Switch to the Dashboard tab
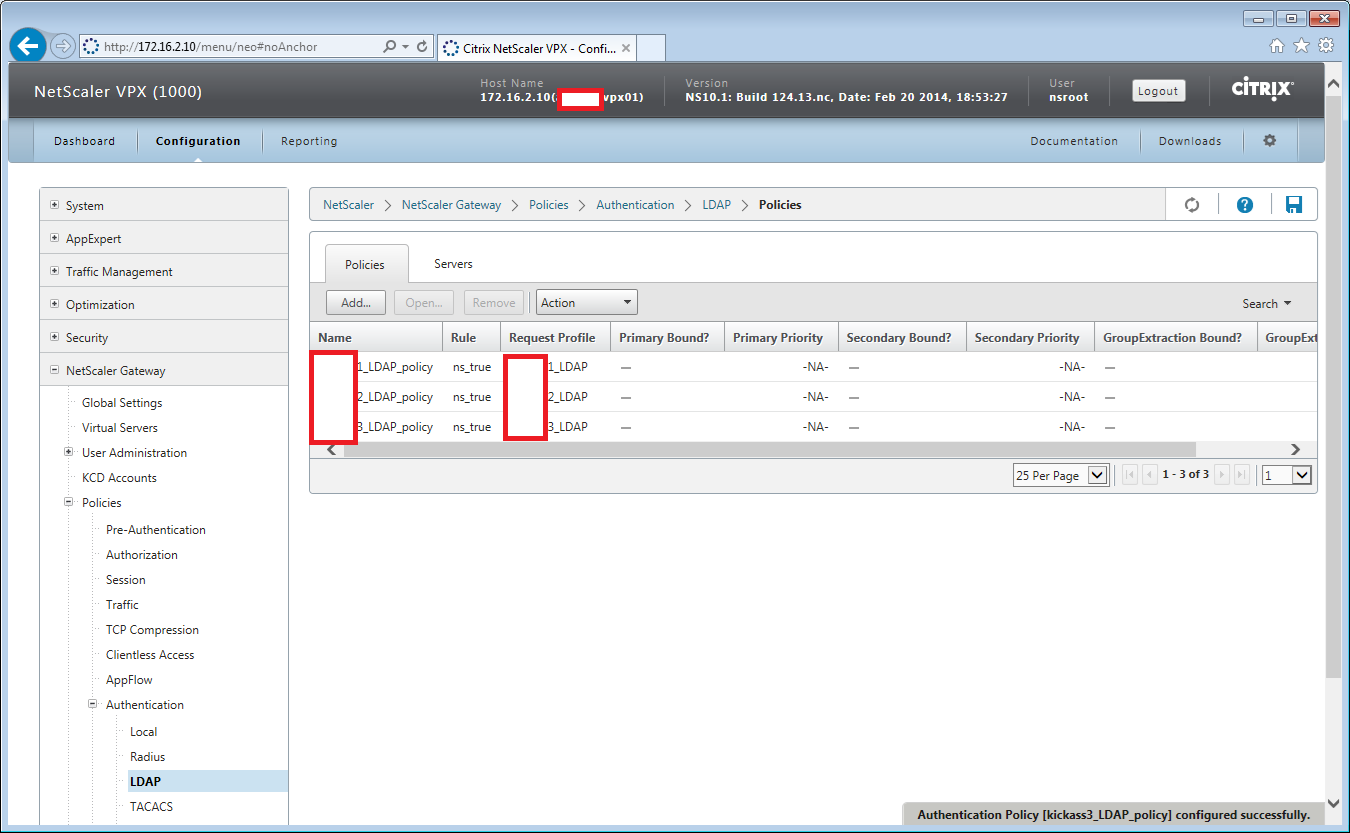 (x=85, y=141)
